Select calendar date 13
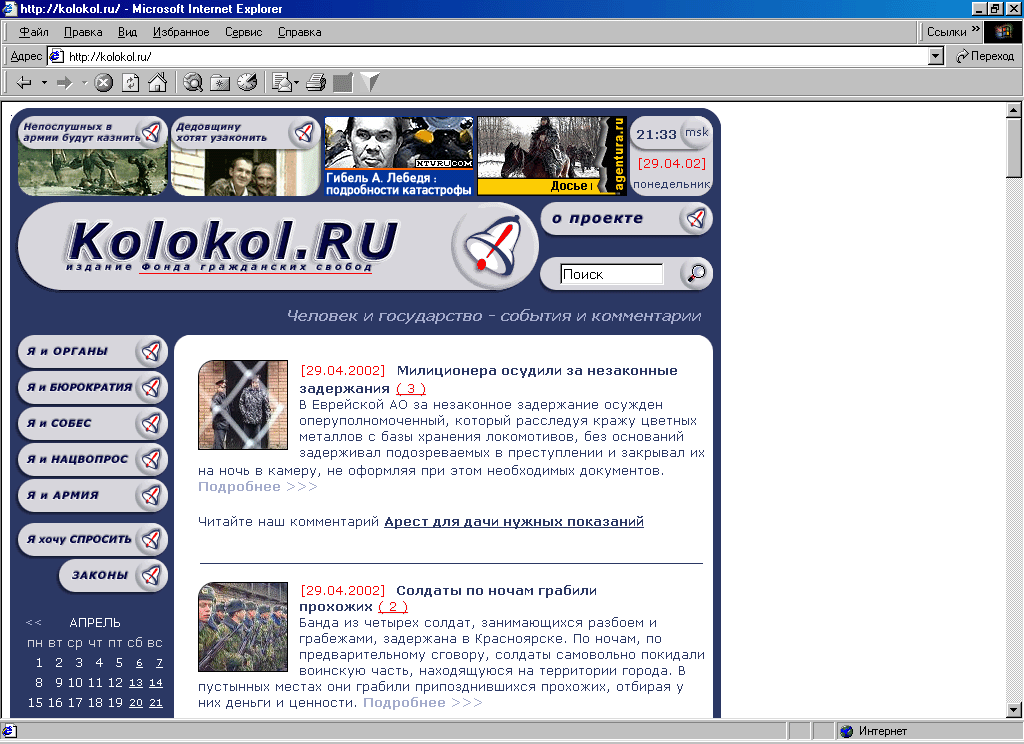The height and width of the screenshot is (744, 1024). pos(136,683)
